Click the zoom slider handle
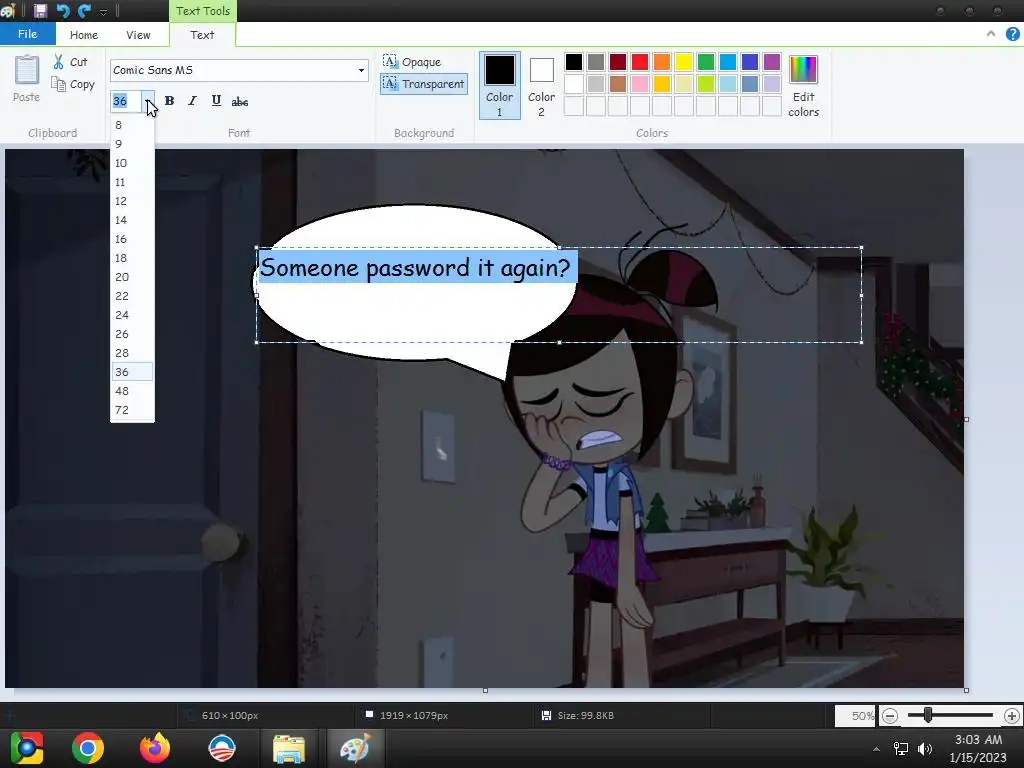1024x768 pixels. point(928,716)
